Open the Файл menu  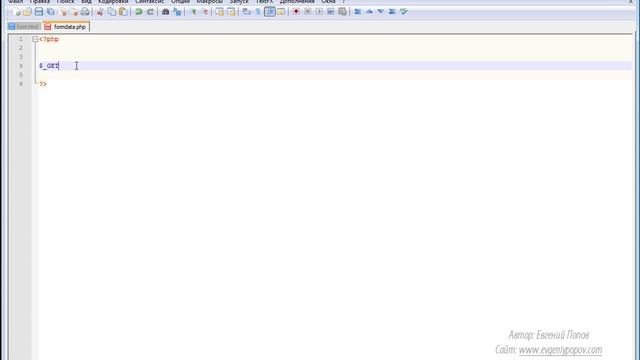click(16, 2)
